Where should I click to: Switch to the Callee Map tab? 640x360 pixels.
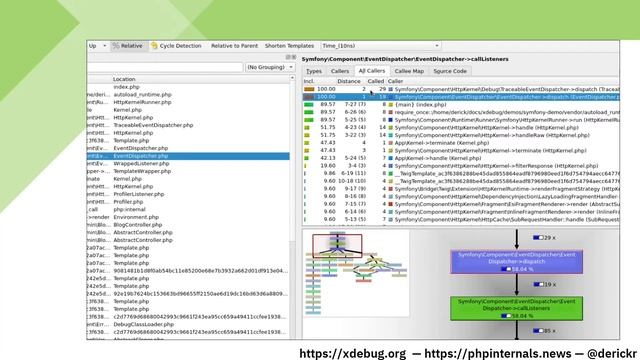tap(409, 71)
